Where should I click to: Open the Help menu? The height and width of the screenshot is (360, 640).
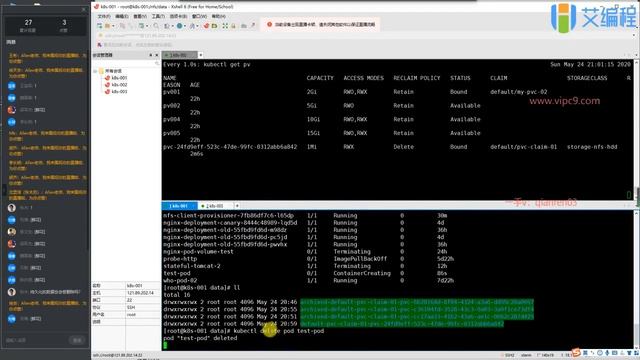218,16
